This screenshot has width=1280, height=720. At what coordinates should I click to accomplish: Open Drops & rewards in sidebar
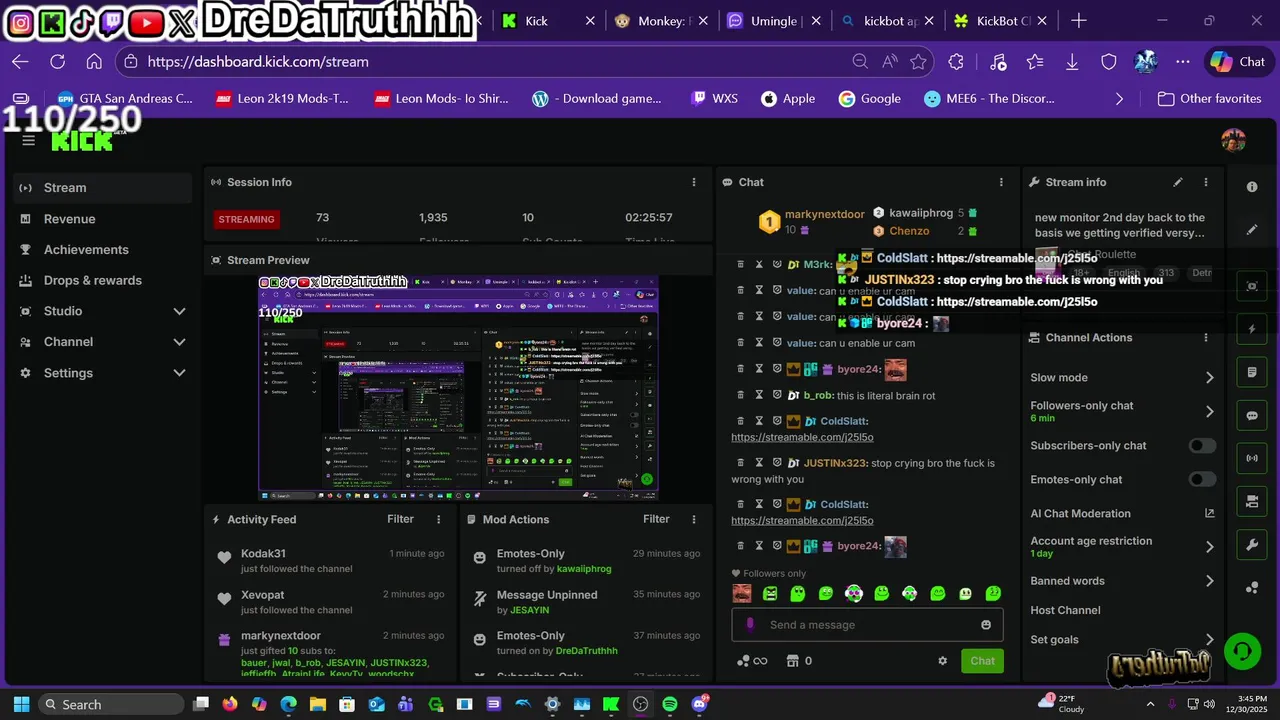103,281
